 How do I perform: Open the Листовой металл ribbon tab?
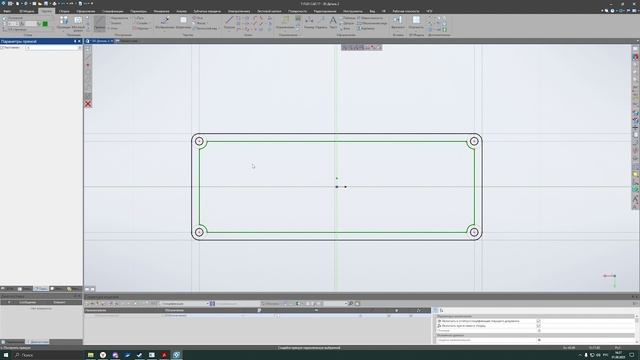tap(269, 11)
